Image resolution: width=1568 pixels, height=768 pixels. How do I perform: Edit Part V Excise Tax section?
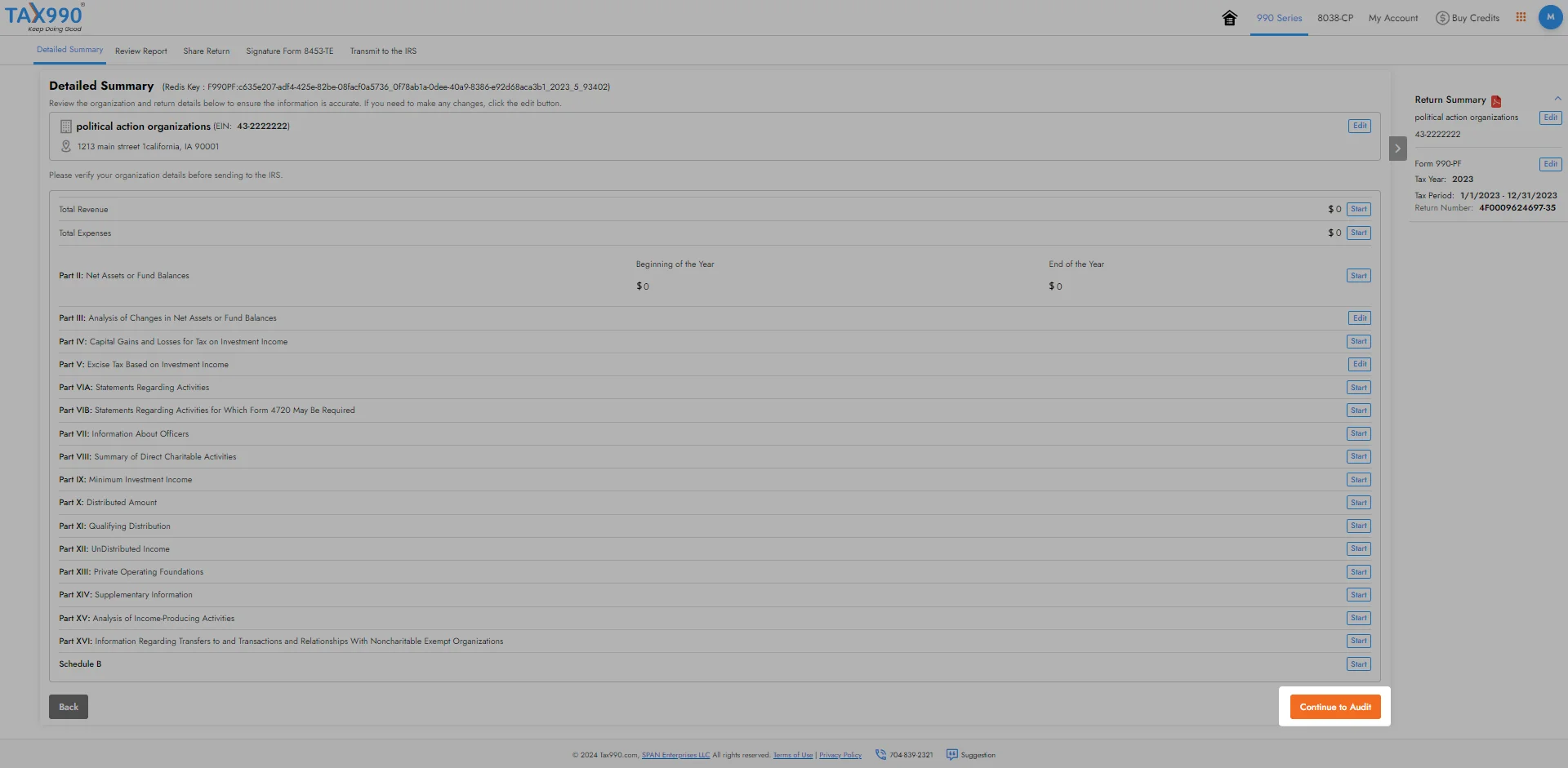tap(1359, 365)
